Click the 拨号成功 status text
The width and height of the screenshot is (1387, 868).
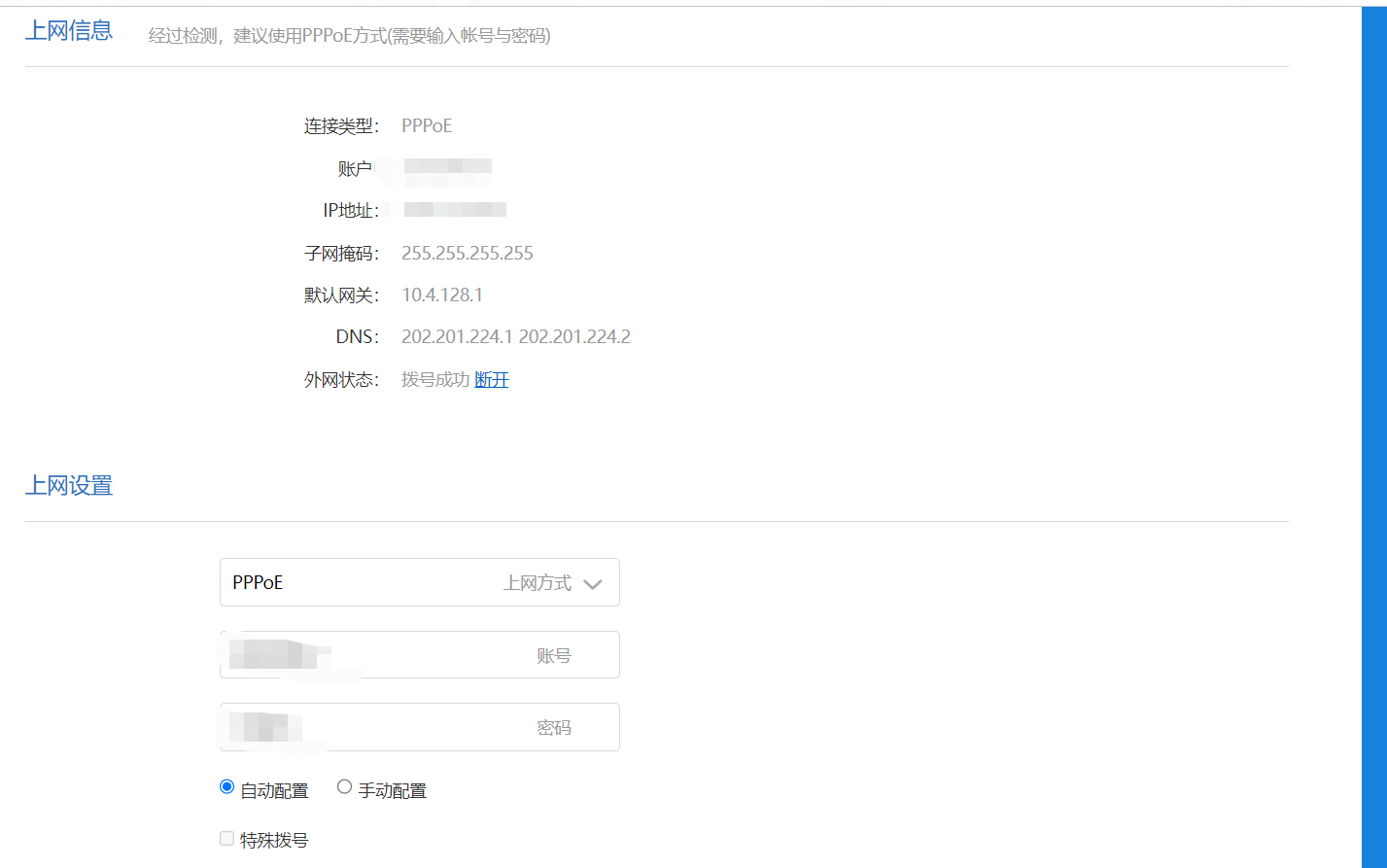click(x=434, y=379)
